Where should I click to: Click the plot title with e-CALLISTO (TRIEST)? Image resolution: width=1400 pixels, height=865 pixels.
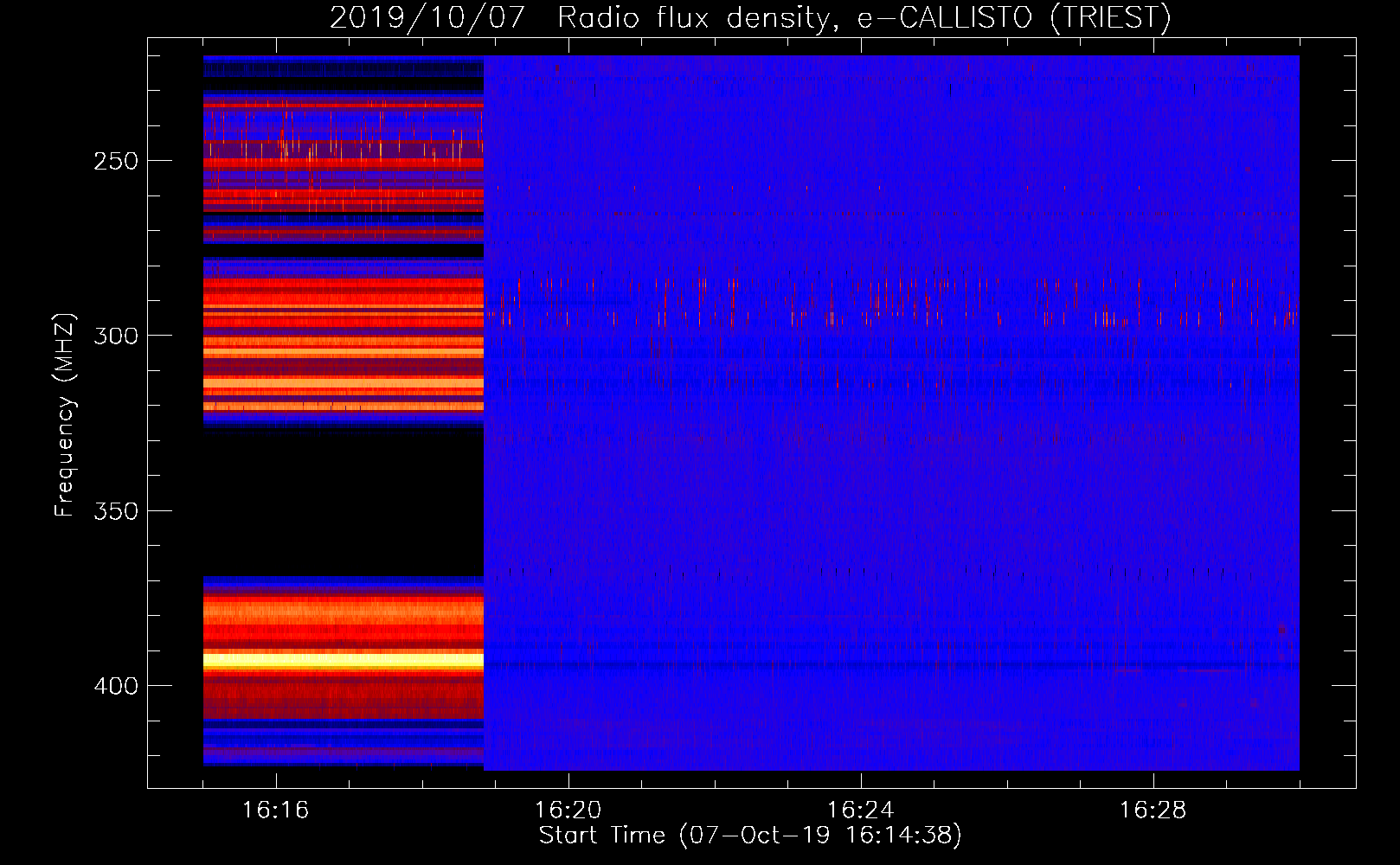[750, 17]
